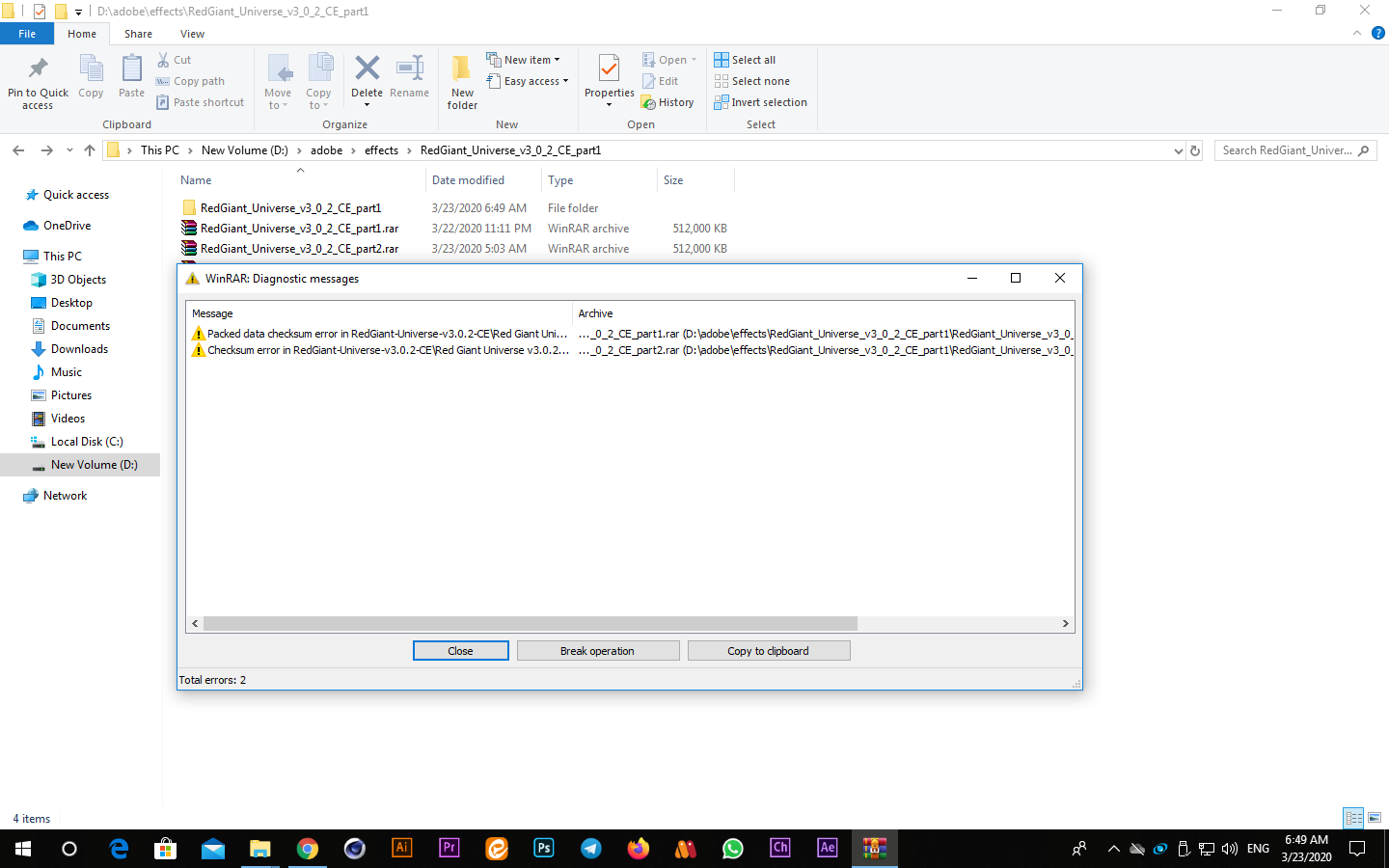Expand the Open dropdown in ribbon
The image size is (1389, 868).
pos(669,60)
